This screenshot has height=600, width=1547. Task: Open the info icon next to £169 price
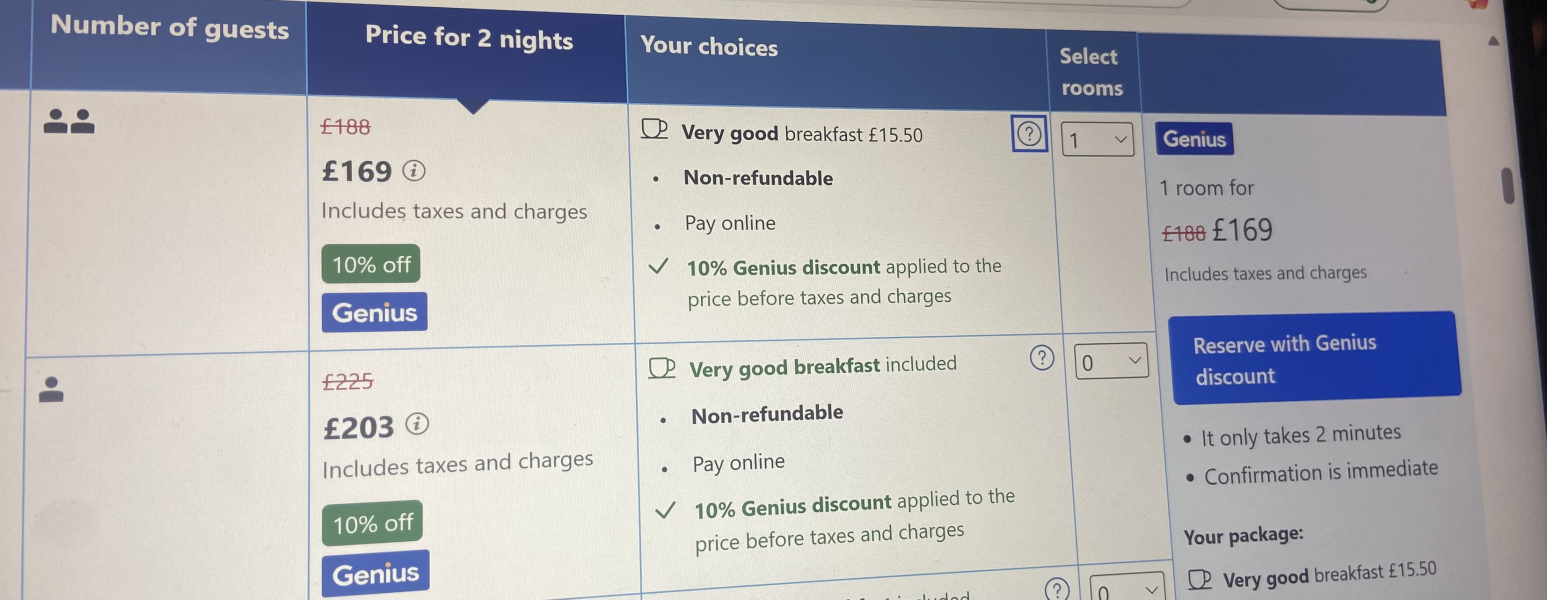[413, 171]
